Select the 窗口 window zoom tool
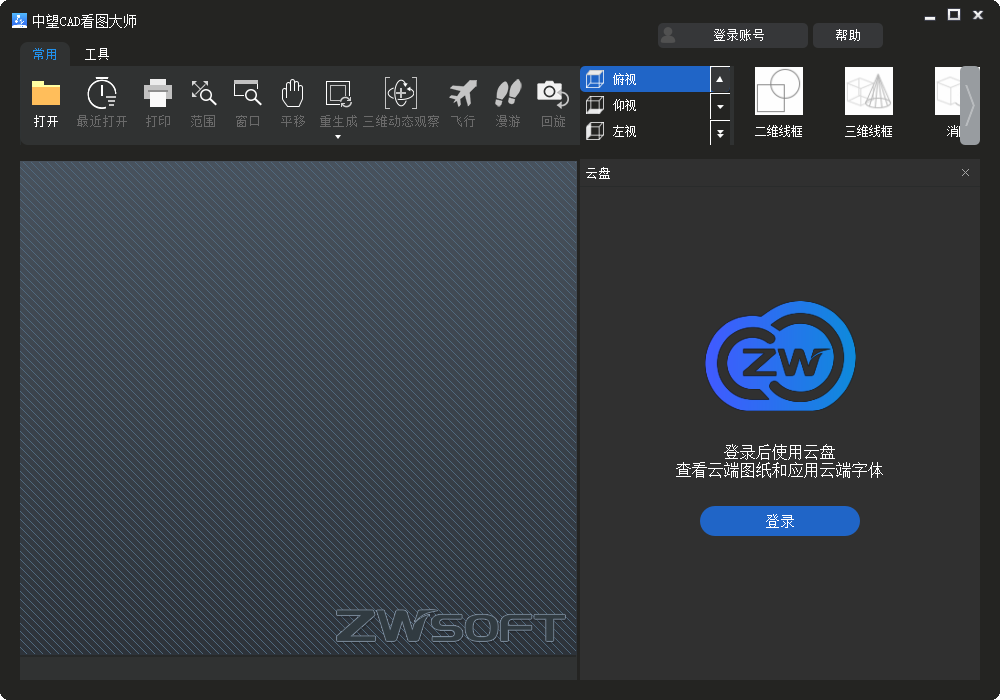 (247, 95)
